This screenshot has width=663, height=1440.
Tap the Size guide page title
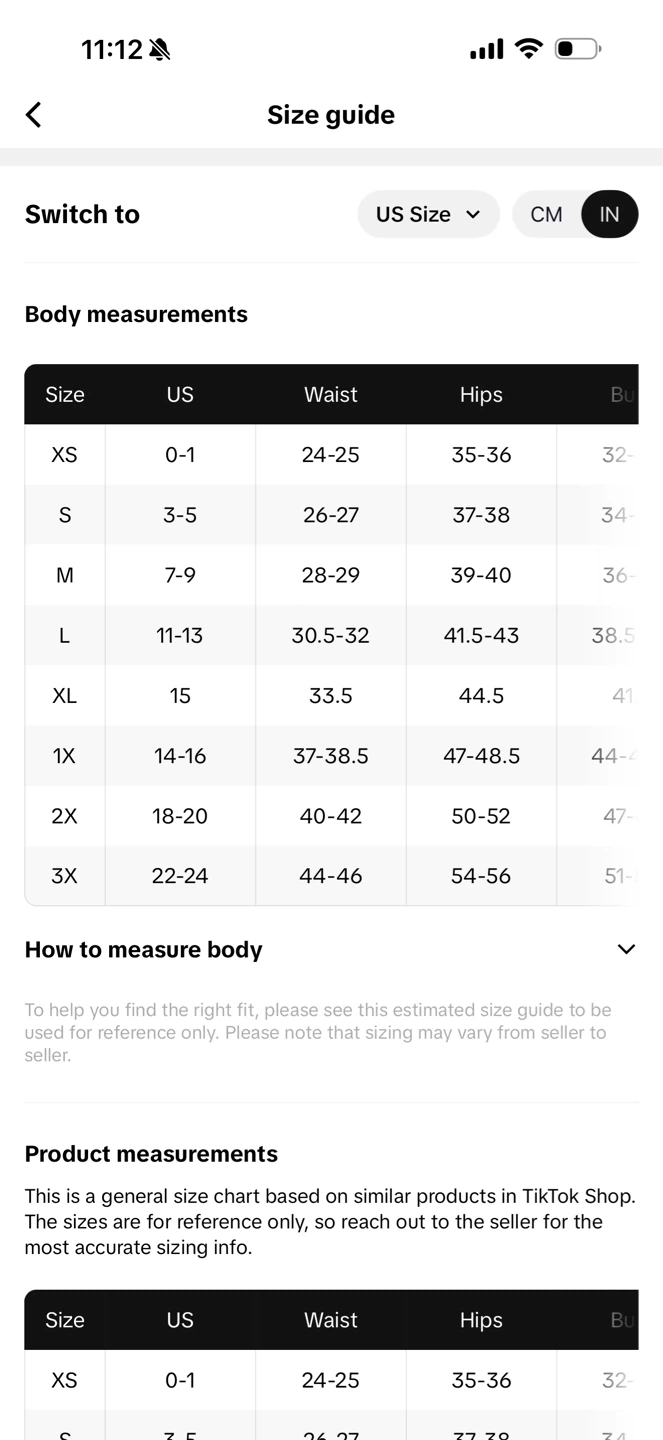coord(331,115)
